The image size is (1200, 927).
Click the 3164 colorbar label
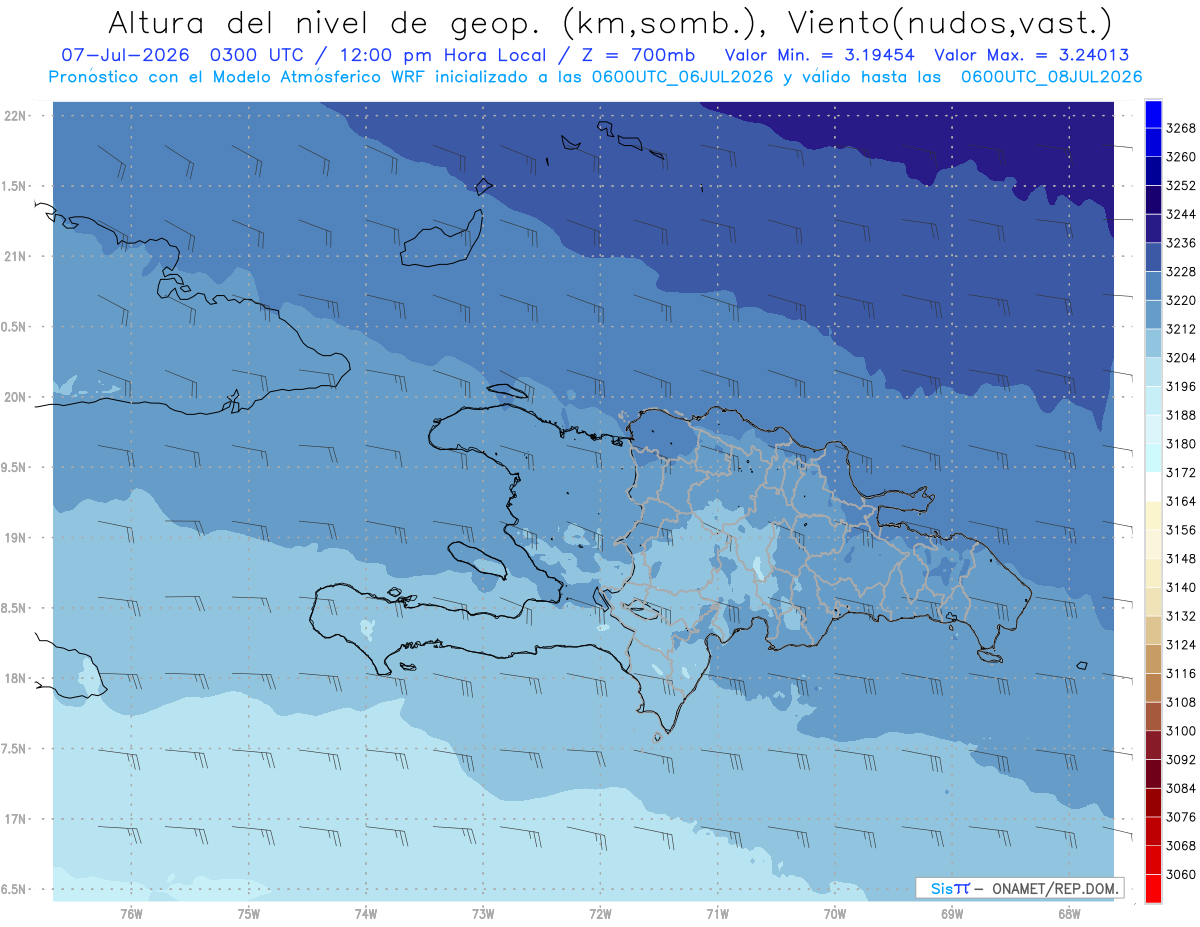pos(1181,501)
